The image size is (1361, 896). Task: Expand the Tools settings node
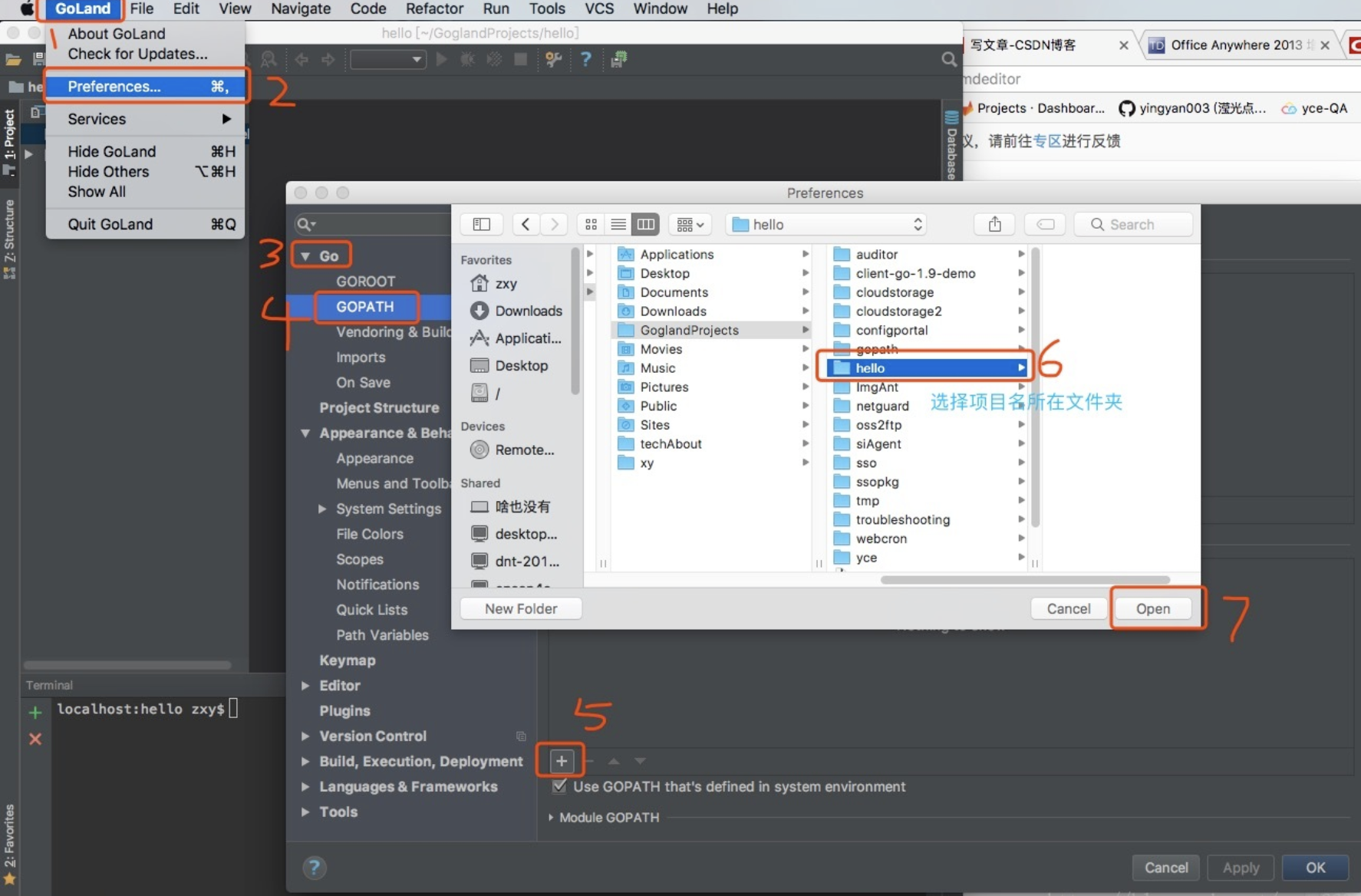click(305, 812)
